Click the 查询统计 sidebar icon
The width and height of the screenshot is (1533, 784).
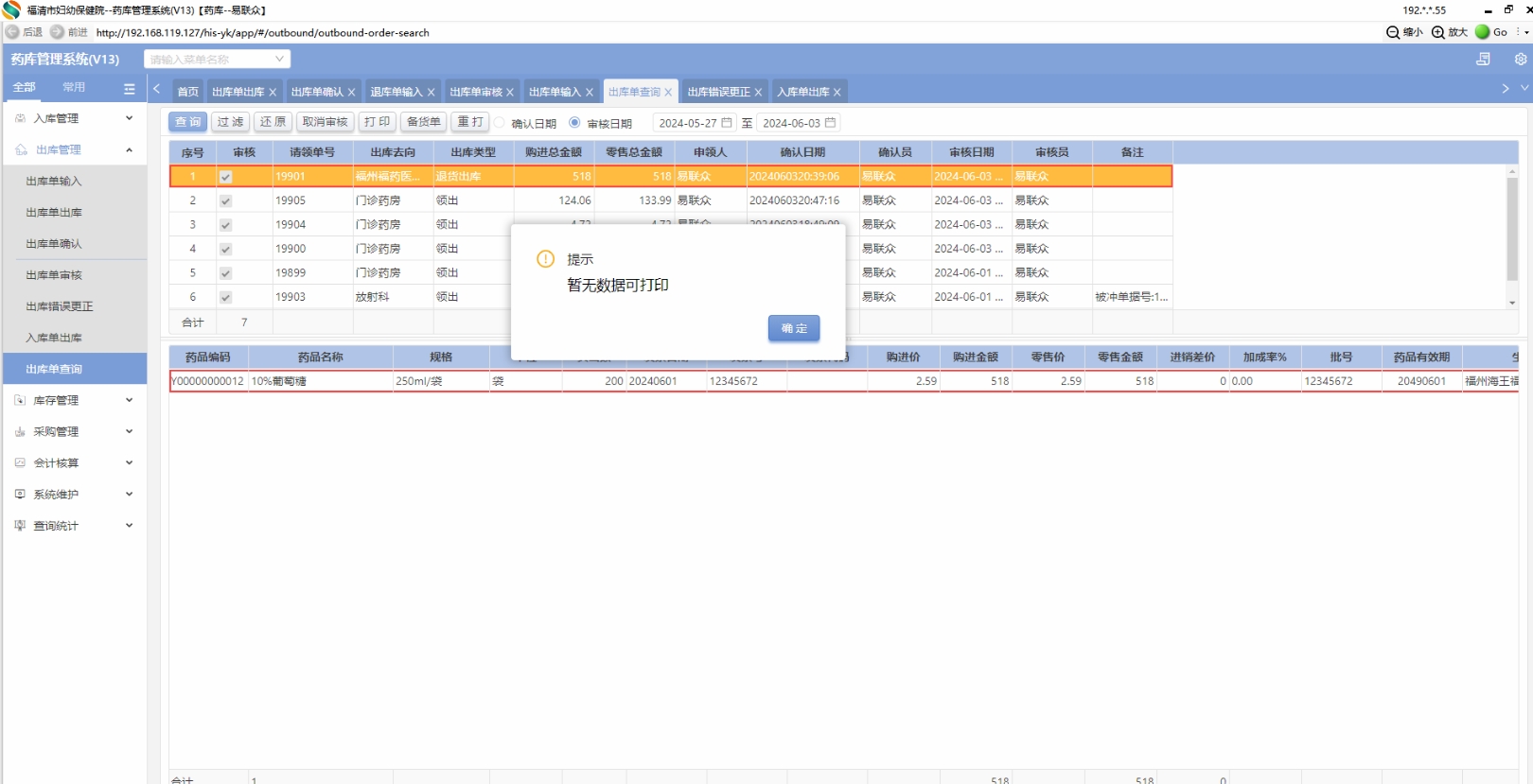[20, 525]
